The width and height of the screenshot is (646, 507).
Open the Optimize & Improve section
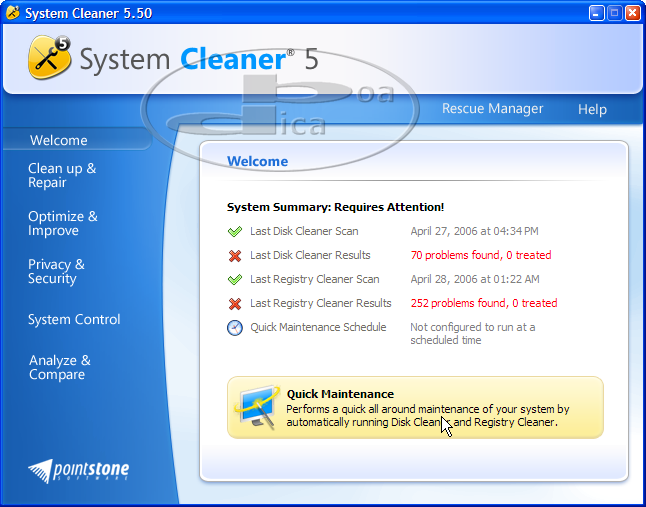63,223
